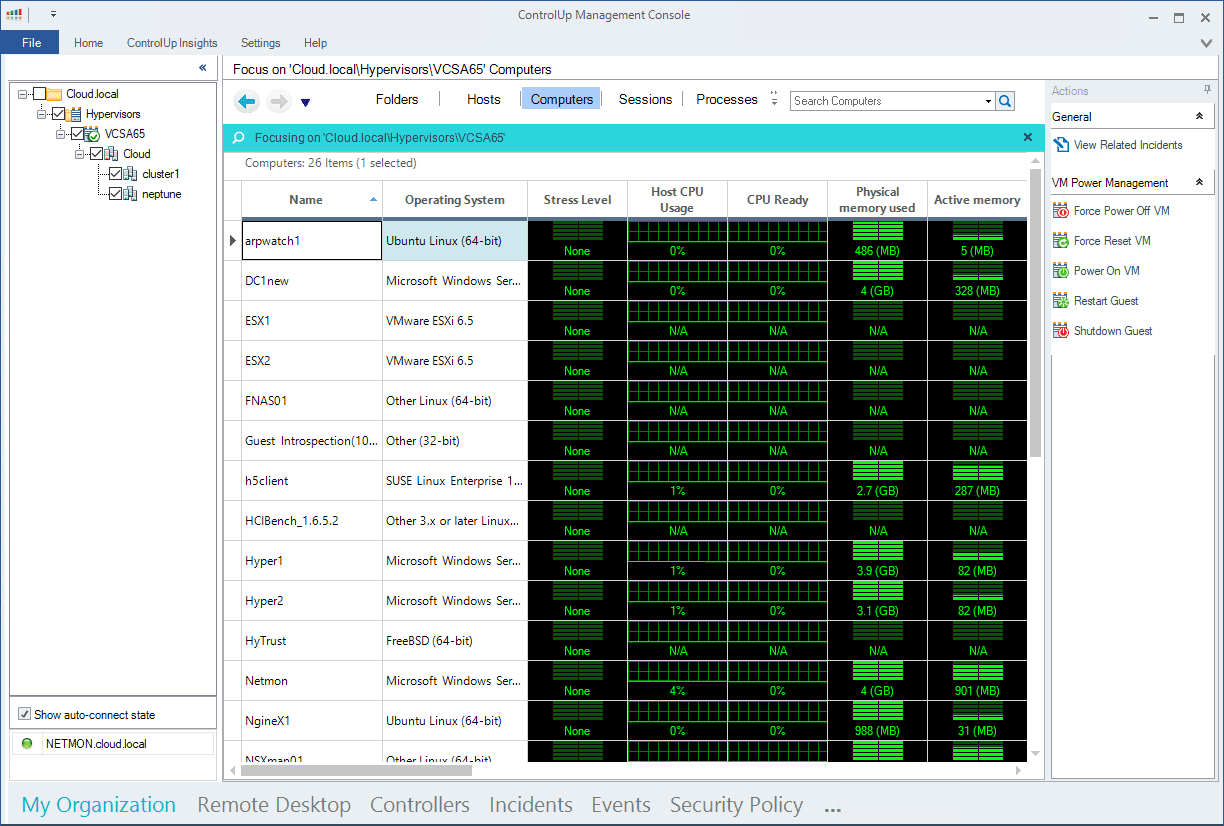Viewport: 1224px width, 826px height.
Task: Click the Shutdown Guest icon
Action: pyautogui.click(x=1061, y=331)
